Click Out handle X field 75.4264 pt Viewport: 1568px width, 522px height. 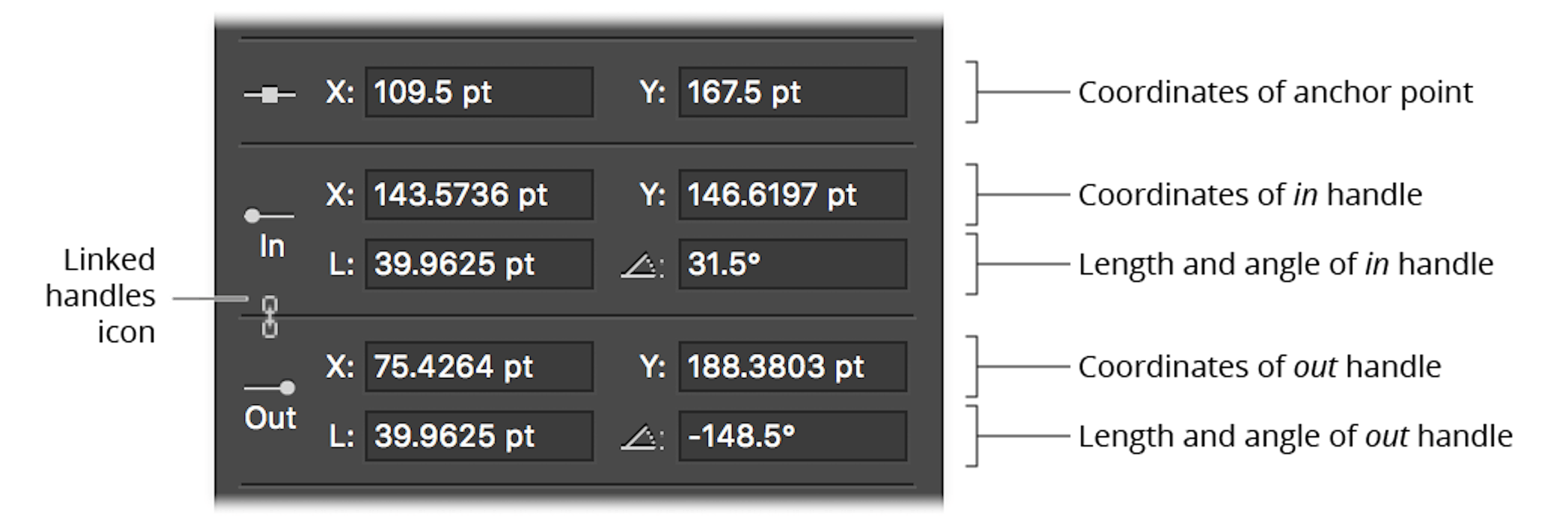click(x=479, y=367)
